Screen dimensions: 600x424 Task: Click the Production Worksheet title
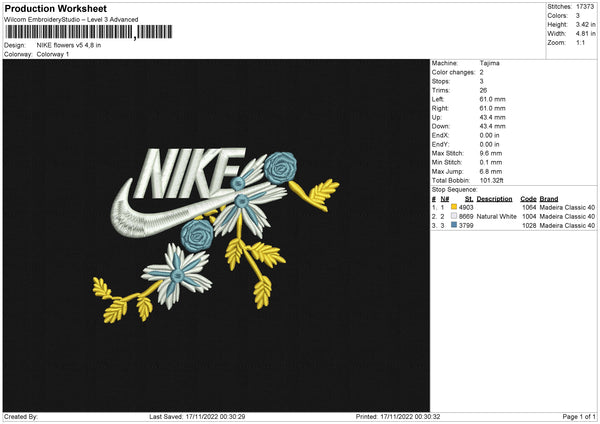[x=55, y=8]
